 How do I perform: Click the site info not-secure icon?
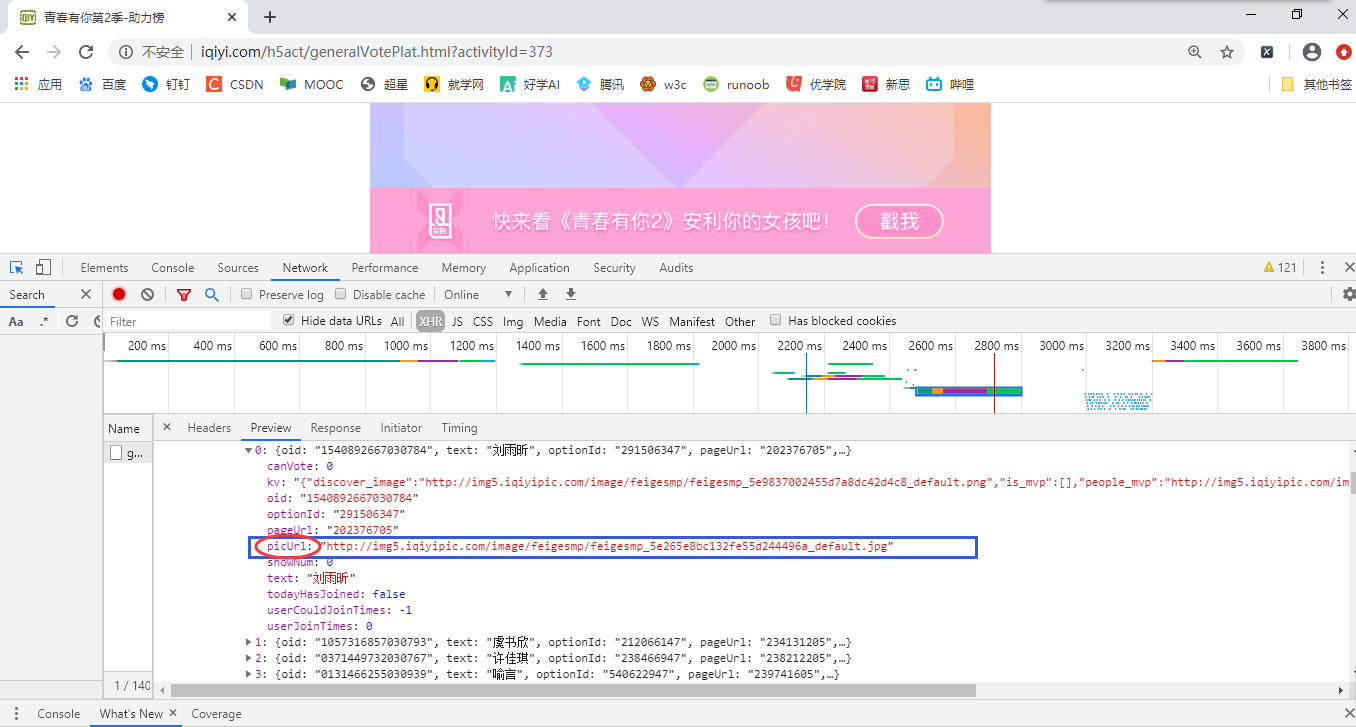point(125,52)
